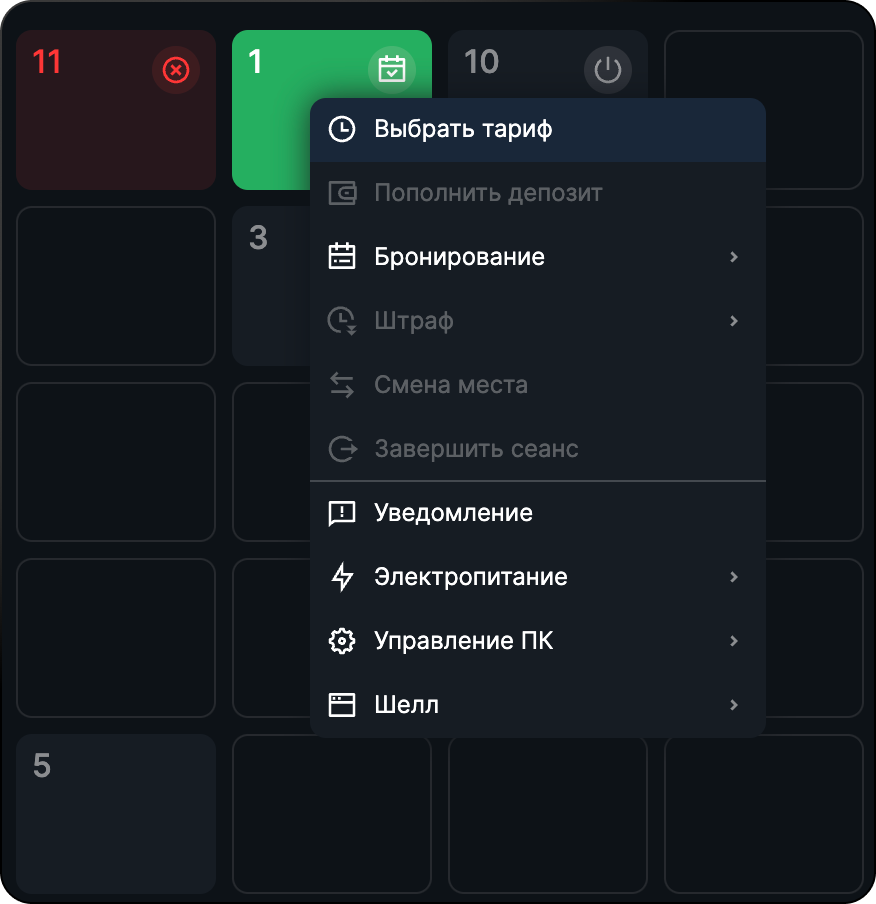This screenshot has width=876, height=904.
Task: Open the Шелл submenu chevron
Action: pos(734,705)
